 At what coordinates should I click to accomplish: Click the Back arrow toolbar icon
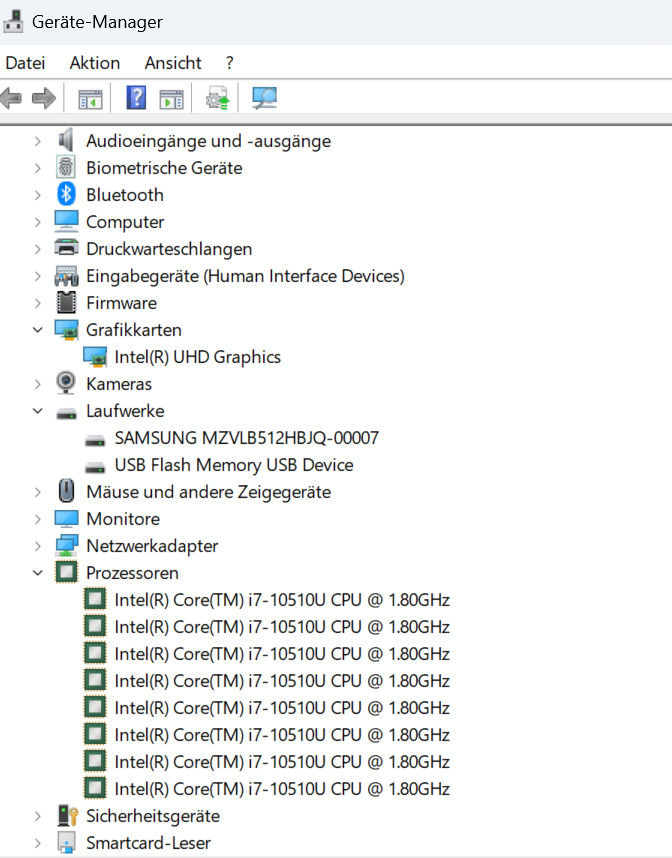point(11,98)
